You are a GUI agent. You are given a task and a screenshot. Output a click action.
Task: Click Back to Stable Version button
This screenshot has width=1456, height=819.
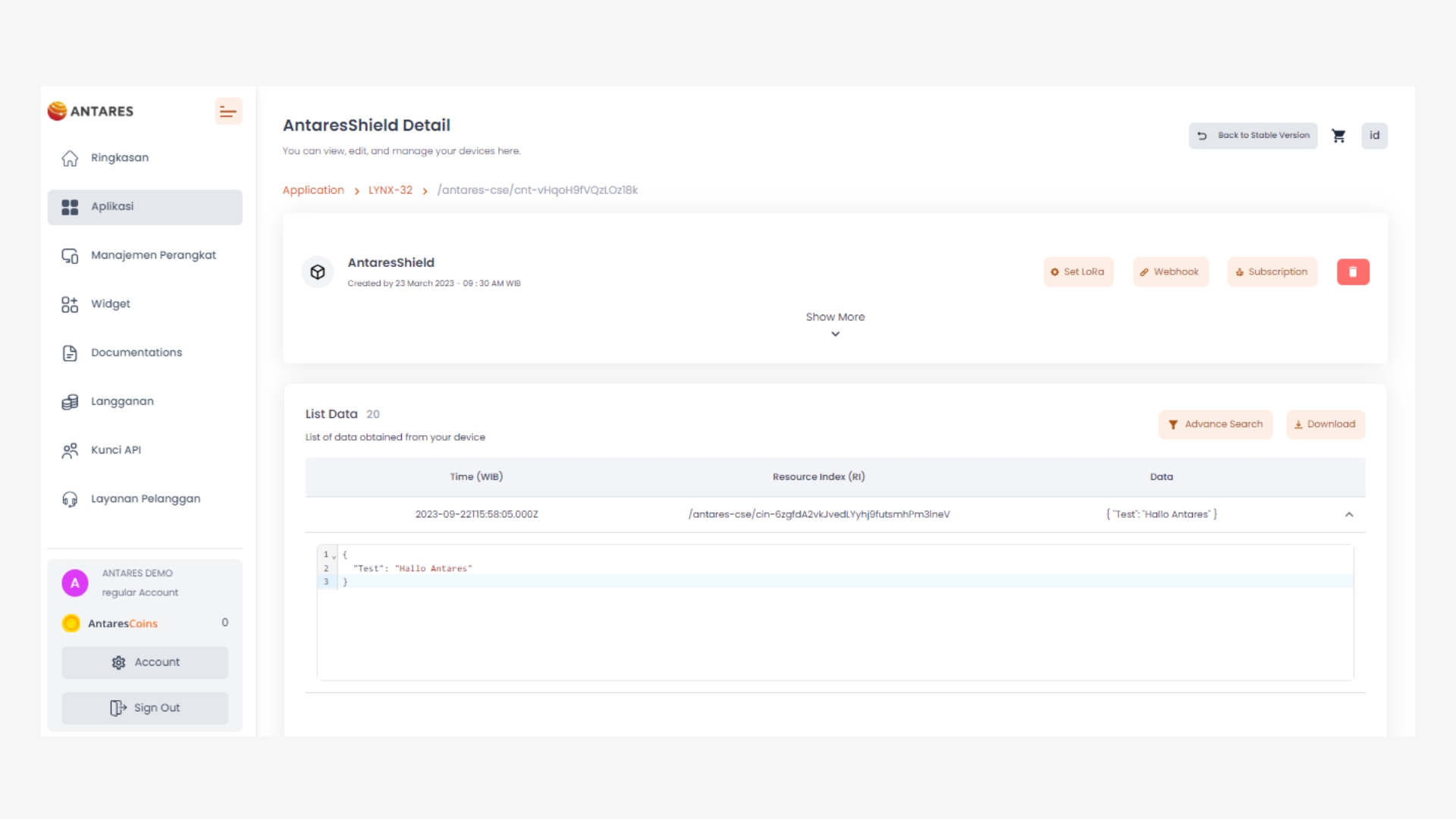click(x=1253, y=136)
